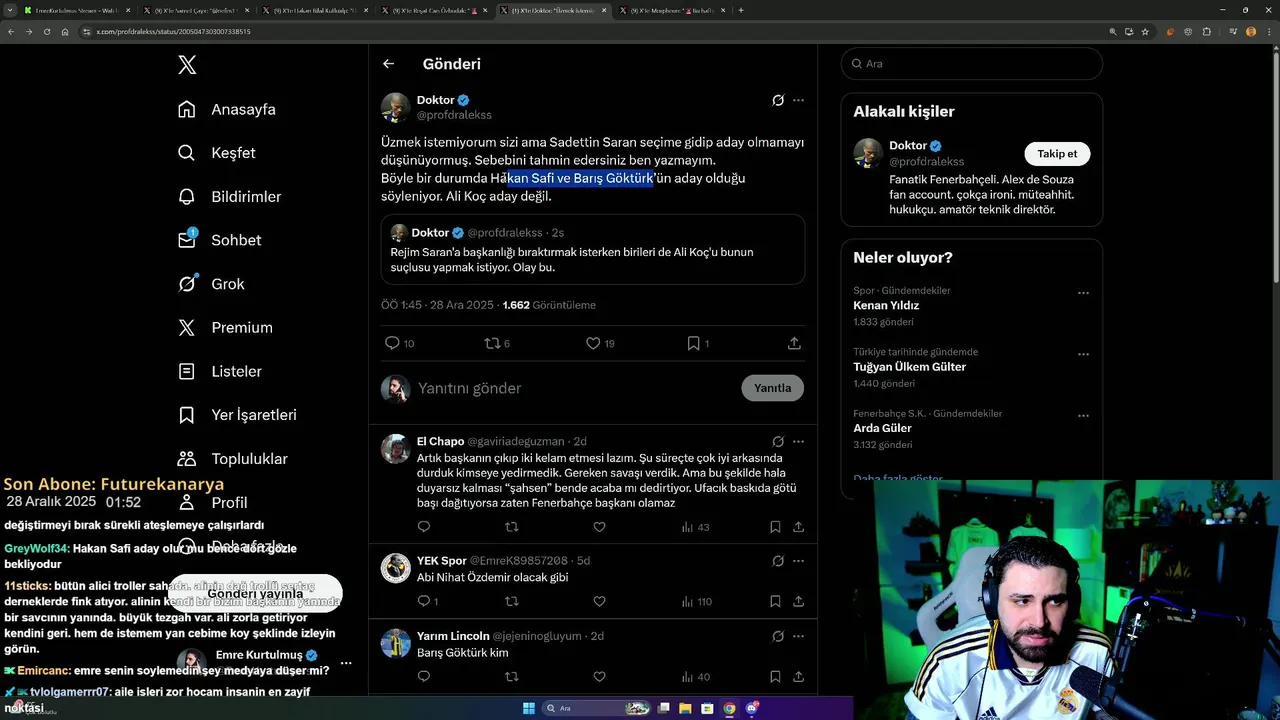Share El Chapo's comment
The width and height of the screenshot is (1280, 720).
(x=798, y=527)
